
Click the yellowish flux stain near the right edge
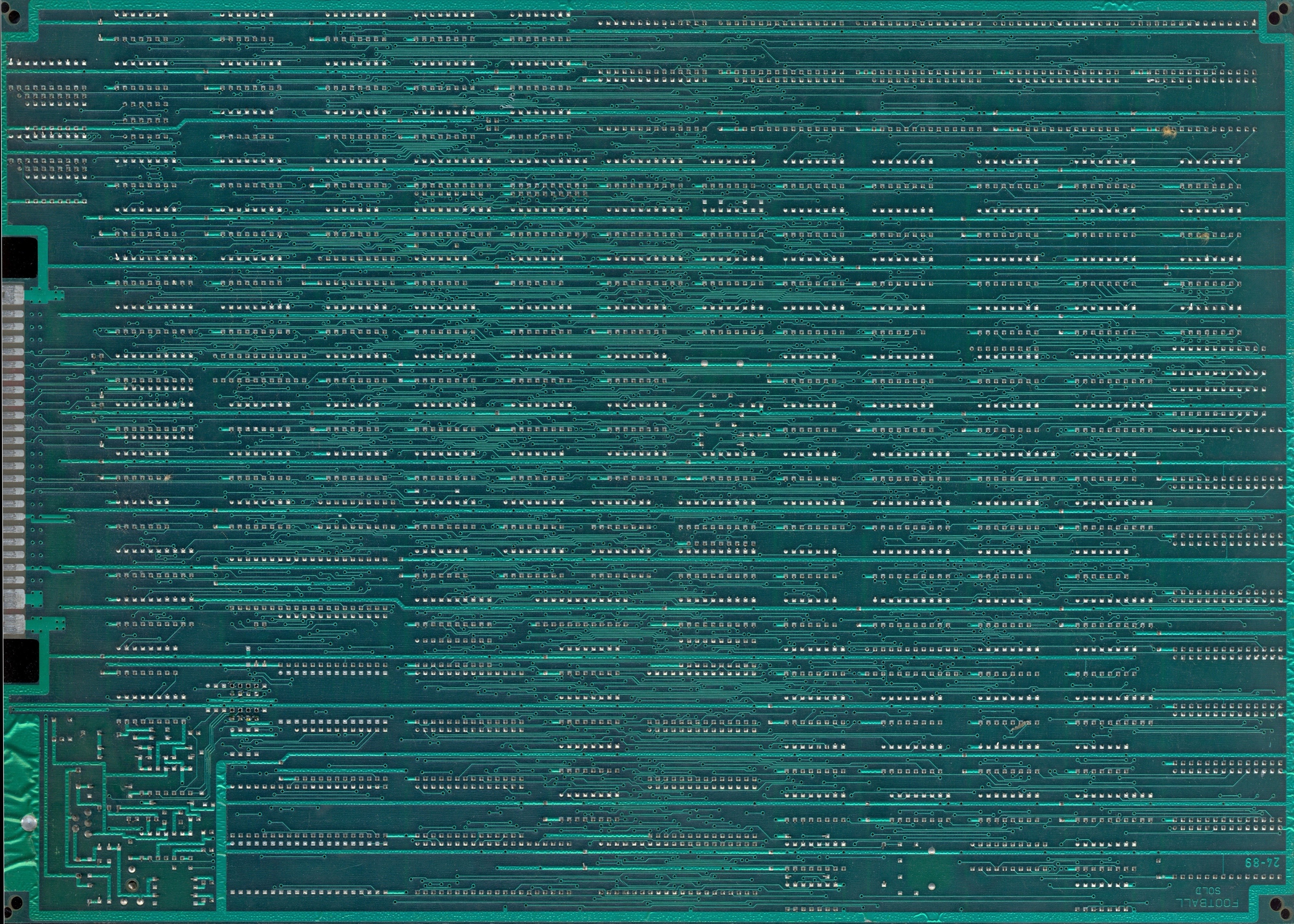pos(1168,132)
